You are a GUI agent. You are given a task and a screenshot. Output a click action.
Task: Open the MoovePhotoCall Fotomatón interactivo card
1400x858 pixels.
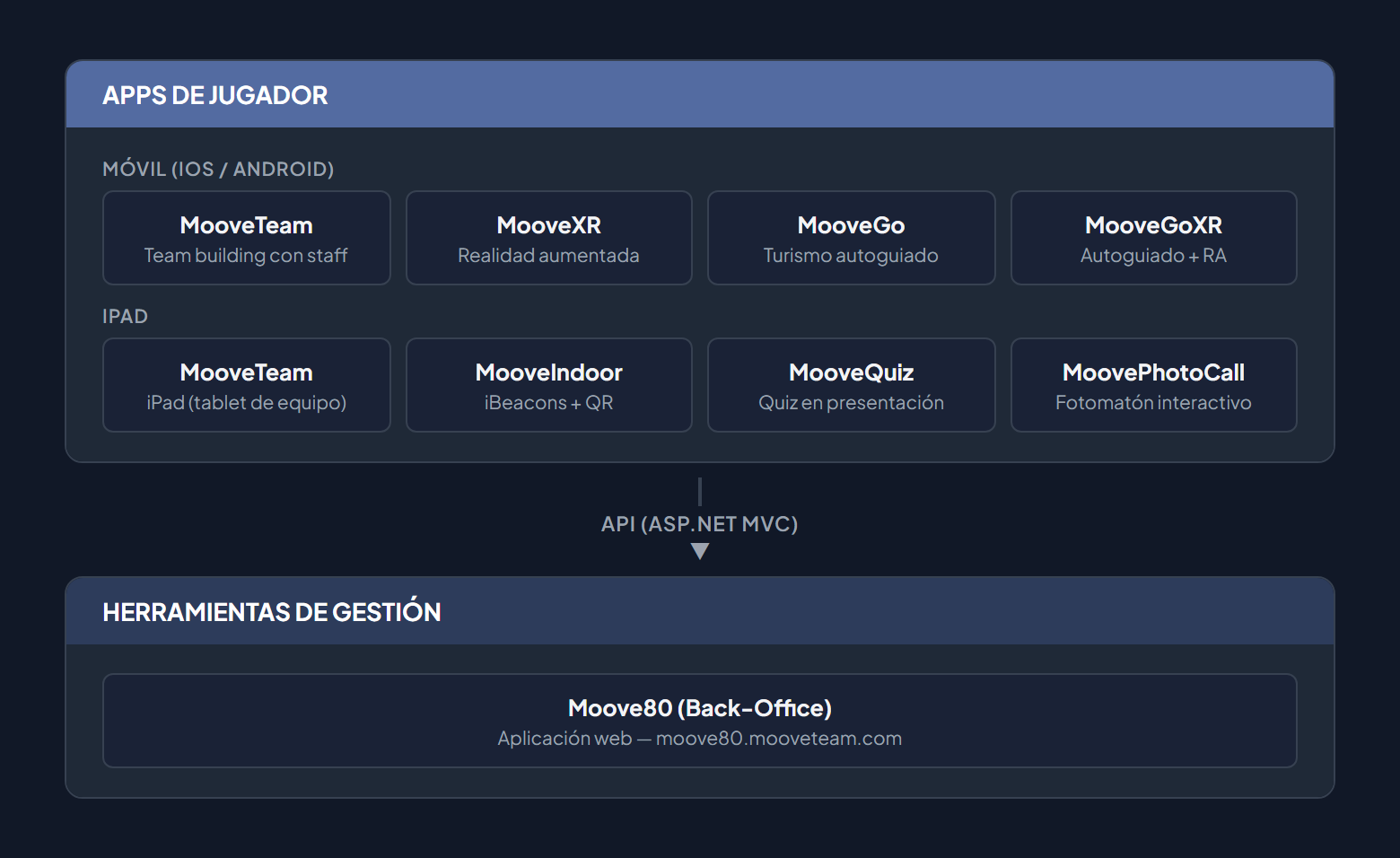pyautogui.click(x=1153, y=385)
